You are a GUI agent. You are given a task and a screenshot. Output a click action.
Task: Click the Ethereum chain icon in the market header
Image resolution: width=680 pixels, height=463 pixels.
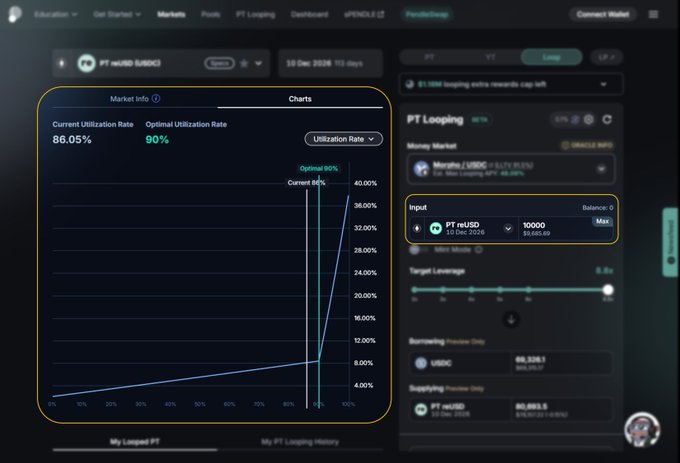click(62, 63)
